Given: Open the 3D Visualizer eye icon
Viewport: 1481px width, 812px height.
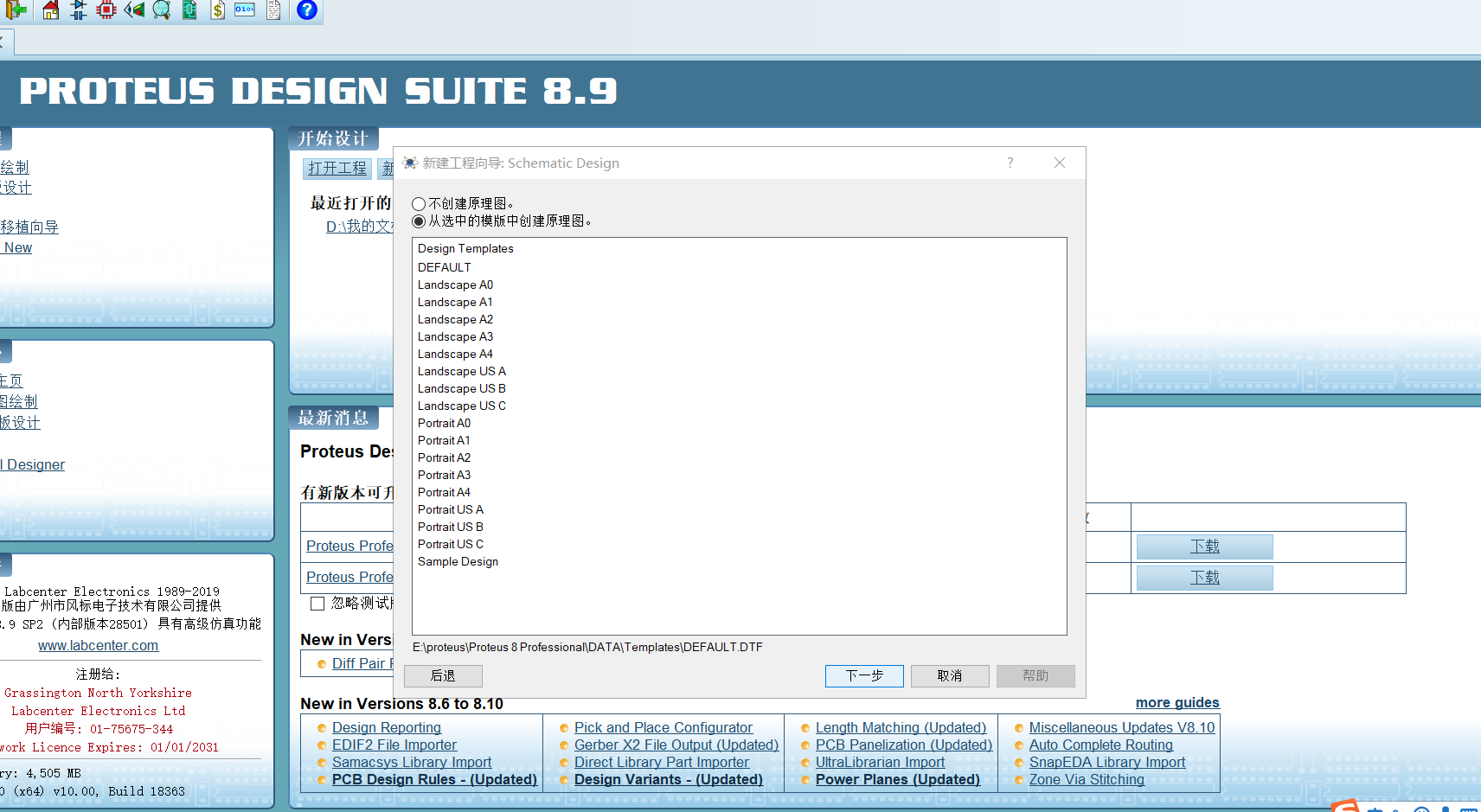Looking at the screenshot, I should point(134,10).
